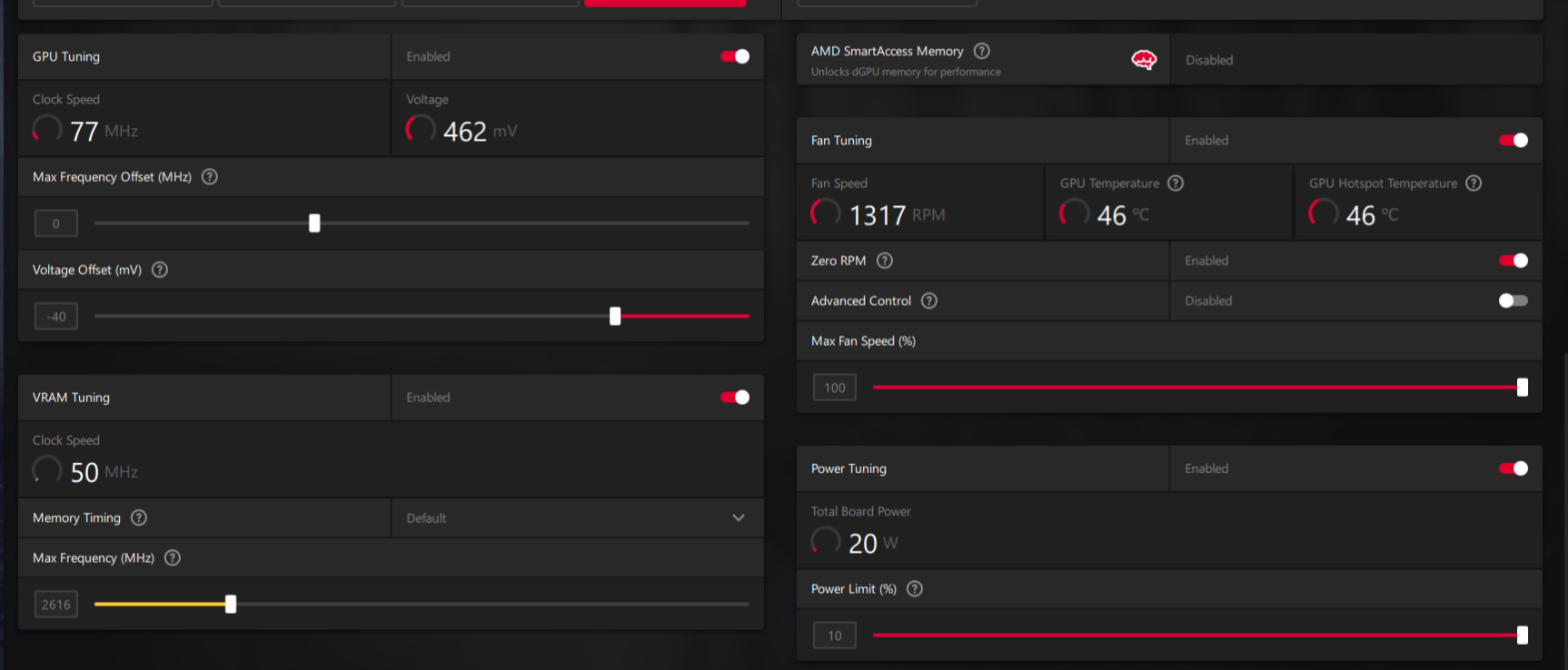1568x670 pixels.
Task: Click the "Fan Speed" label
Action: (x=839, y=183)
